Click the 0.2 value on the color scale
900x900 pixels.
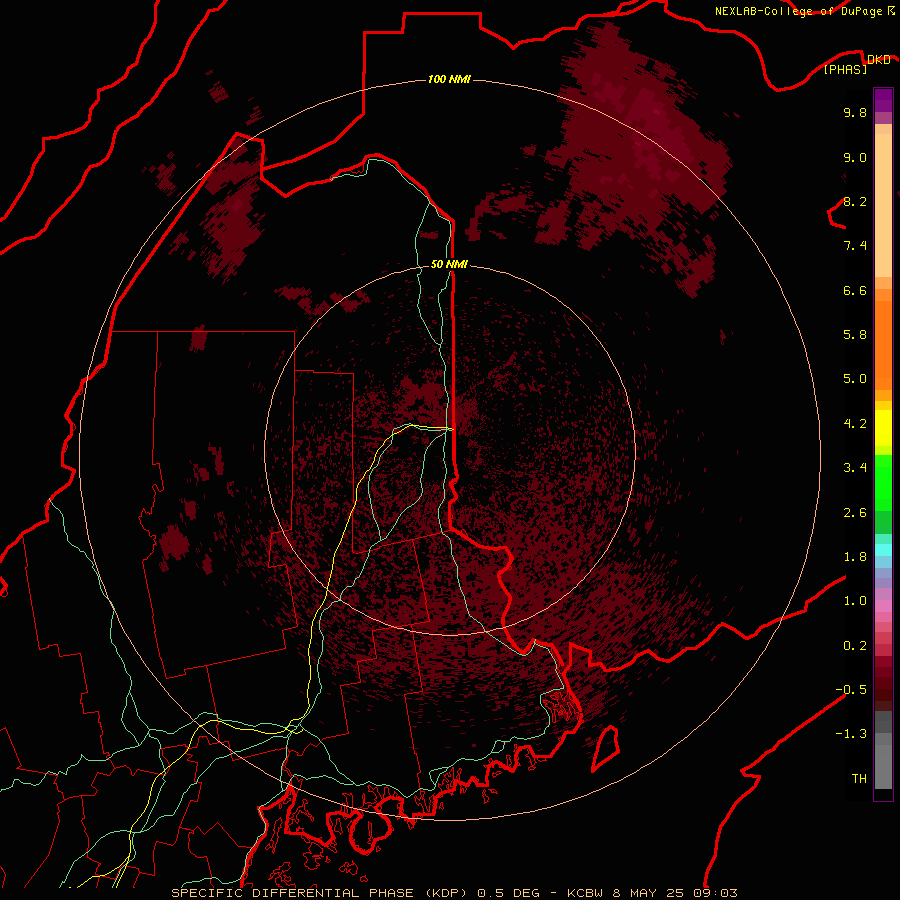coord(855,646)
